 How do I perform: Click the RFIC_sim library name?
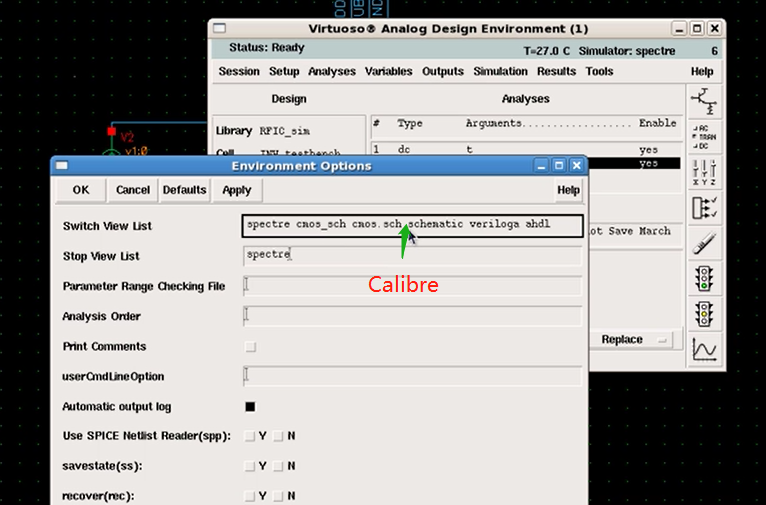[x=284, y=131]
